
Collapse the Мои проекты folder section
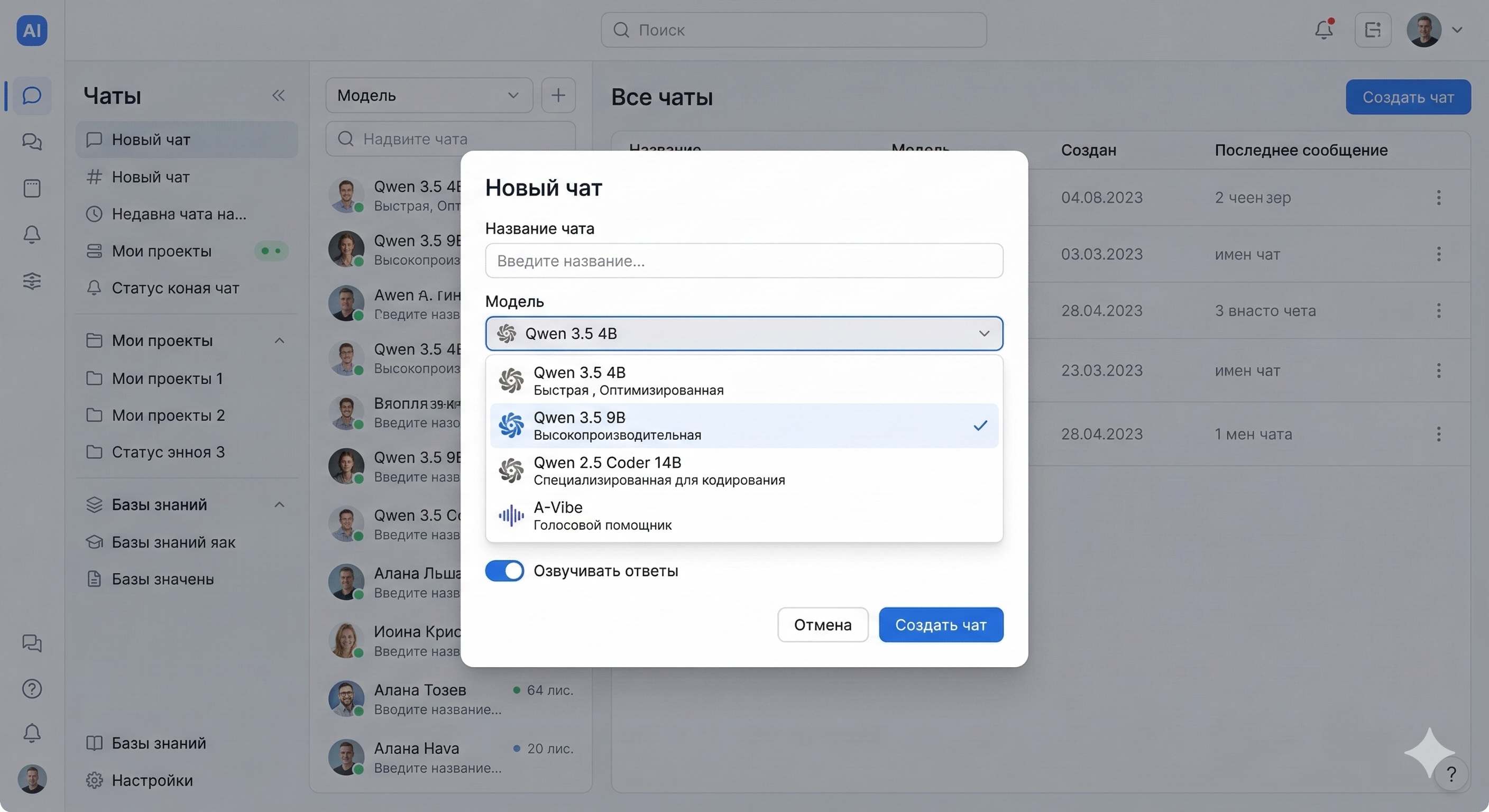pyautogui.click(x=279, y=340)
